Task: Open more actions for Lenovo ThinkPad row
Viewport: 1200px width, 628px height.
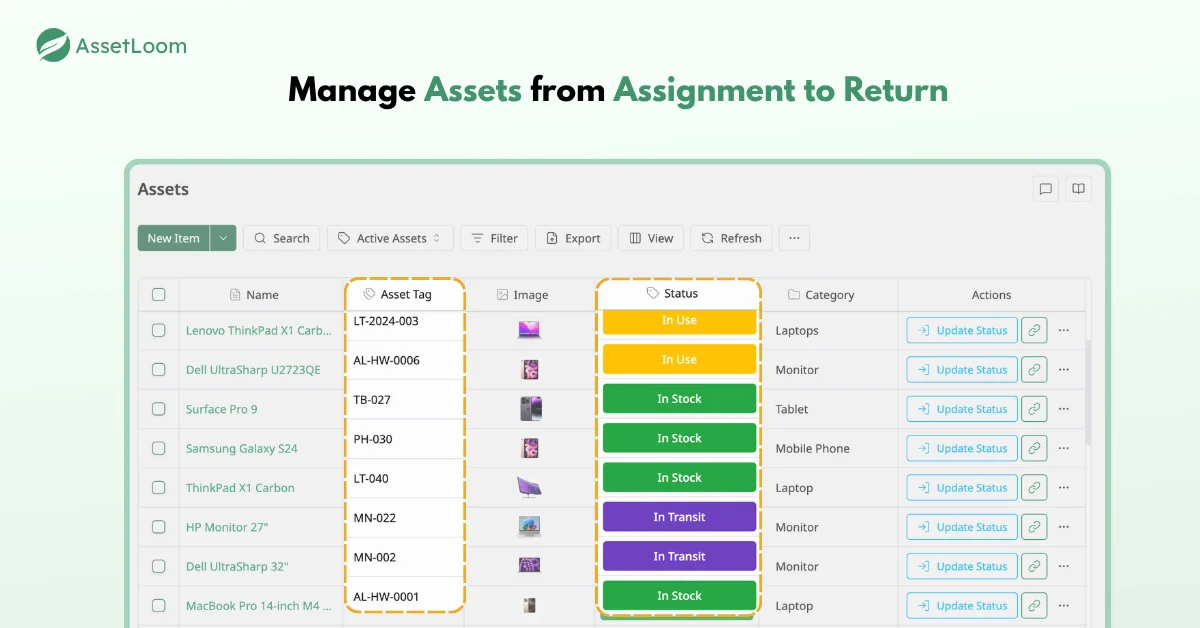Action: (x=1063, y=330)
